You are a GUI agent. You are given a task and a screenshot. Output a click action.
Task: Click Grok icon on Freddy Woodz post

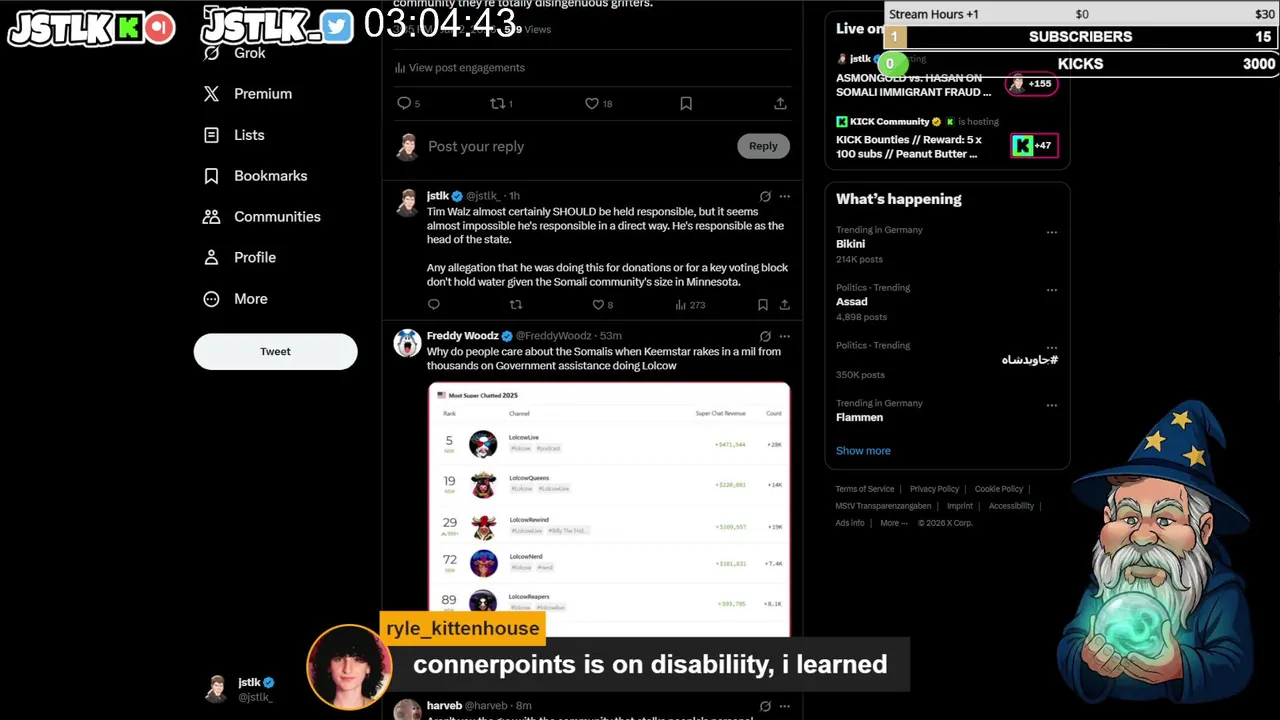765,336
